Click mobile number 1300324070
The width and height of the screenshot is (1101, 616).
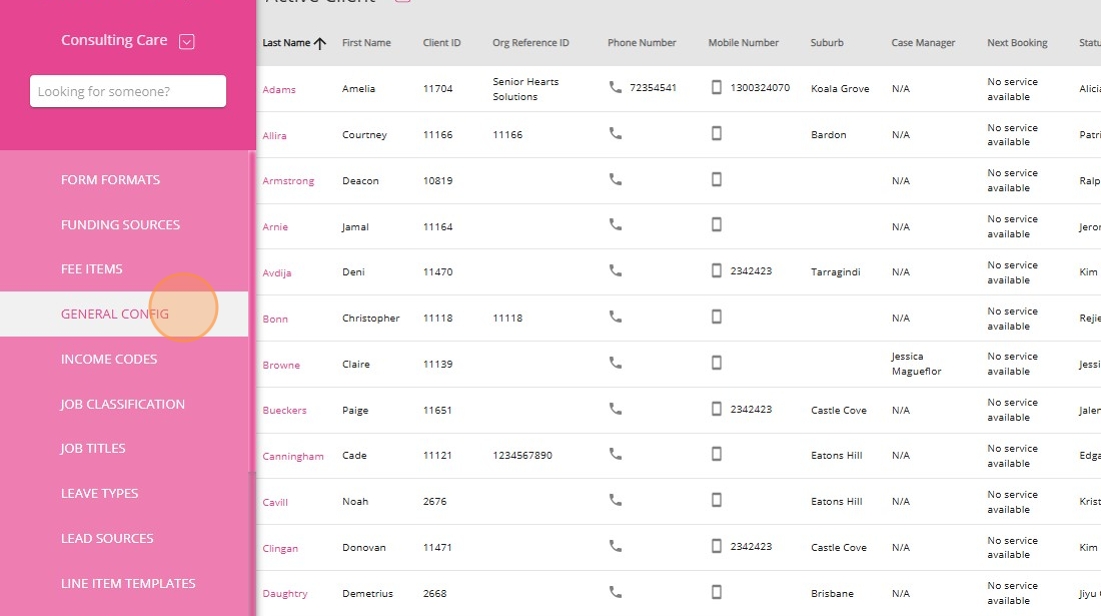pyautogui.click(x=760, y=88)
